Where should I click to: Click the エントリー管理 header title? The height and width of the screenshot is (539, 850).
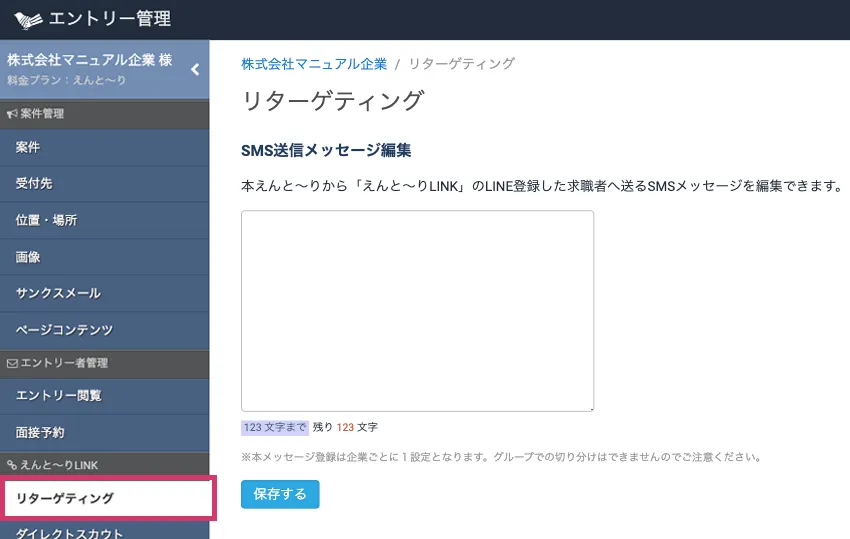click(110, 19)
